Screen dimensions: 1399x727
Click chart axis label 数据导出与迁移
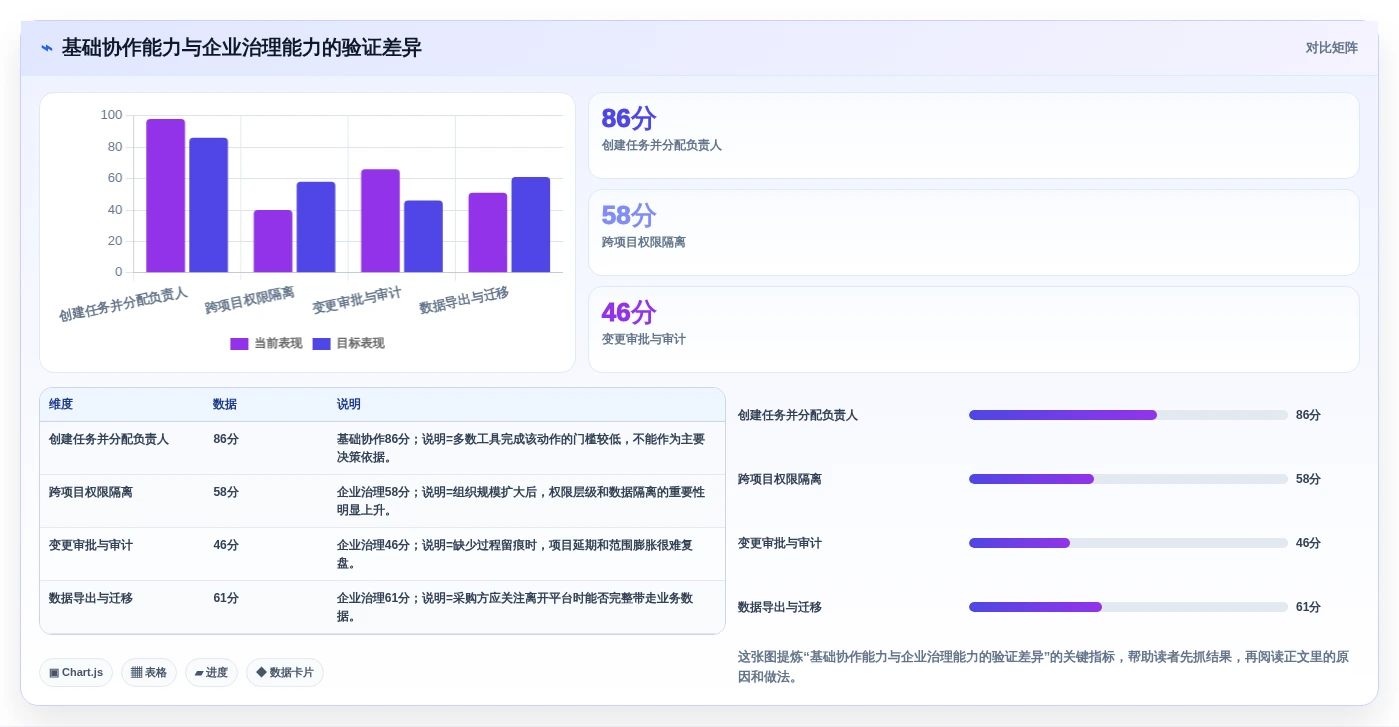[x=464, y=300]
